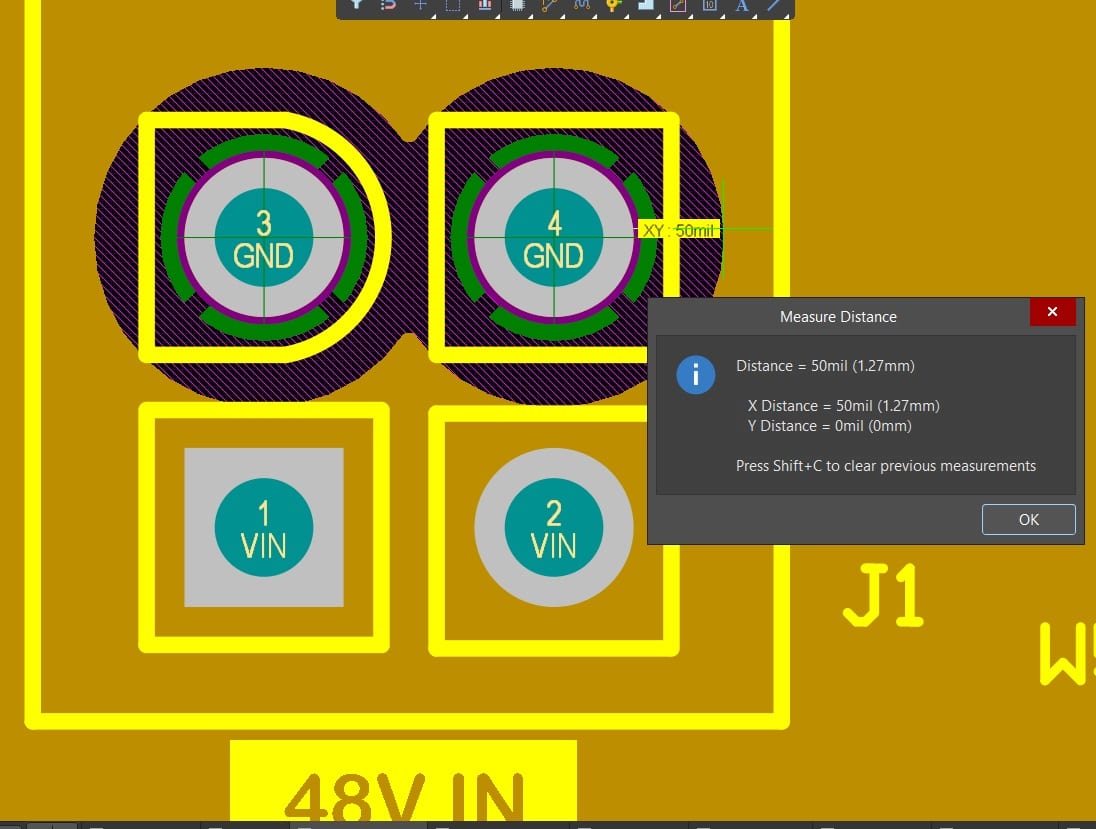This screenshot has height=829, width=1096.
Task: Click the Y Distance = 0mil line
Action: tap(830, 426)
